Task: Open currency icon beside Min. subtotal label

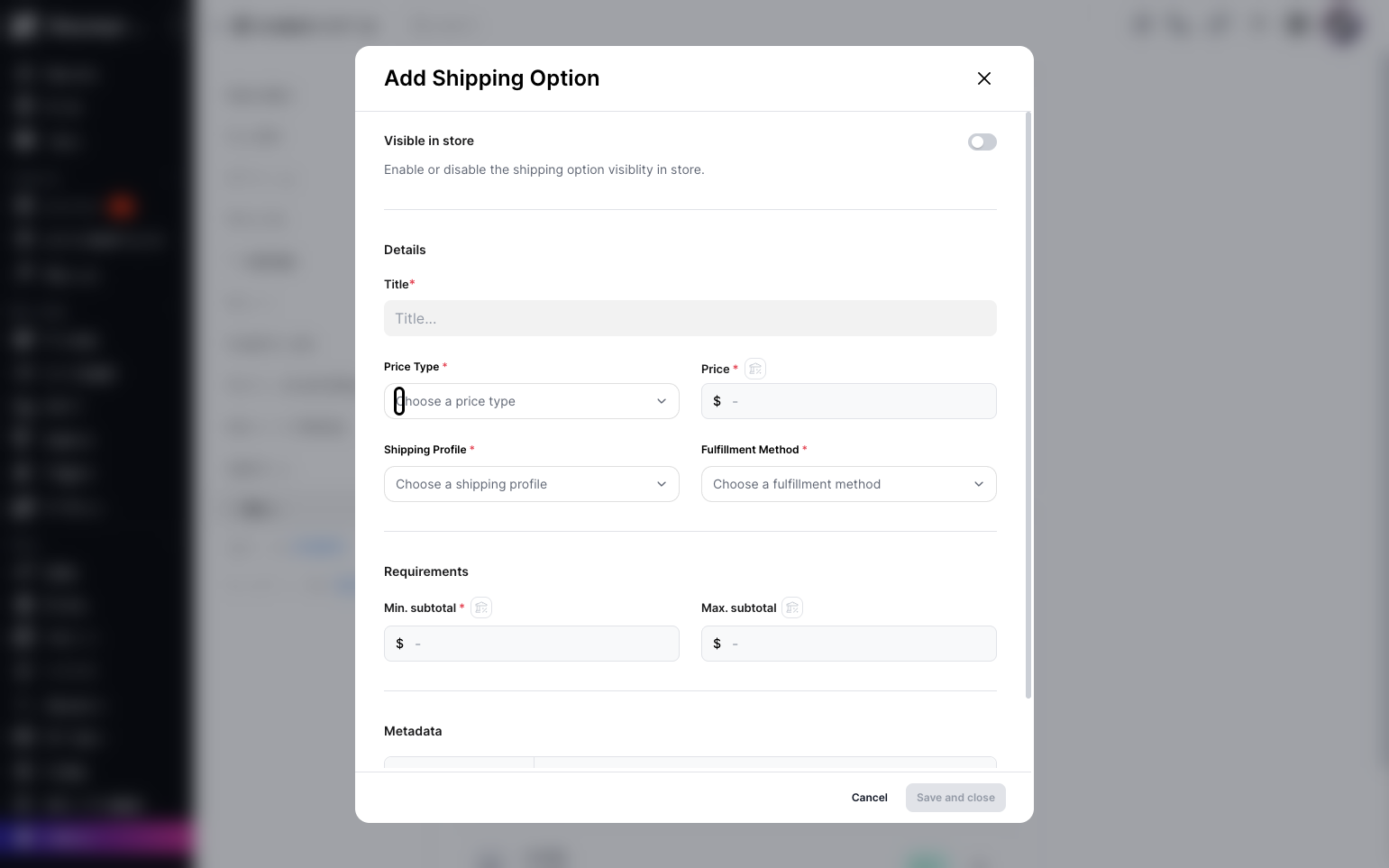Action: [x=481, y=608]
